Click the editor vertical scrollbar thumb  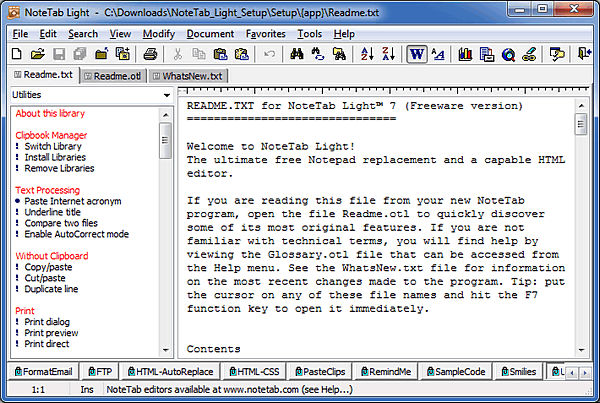click(x=581, y=124)
